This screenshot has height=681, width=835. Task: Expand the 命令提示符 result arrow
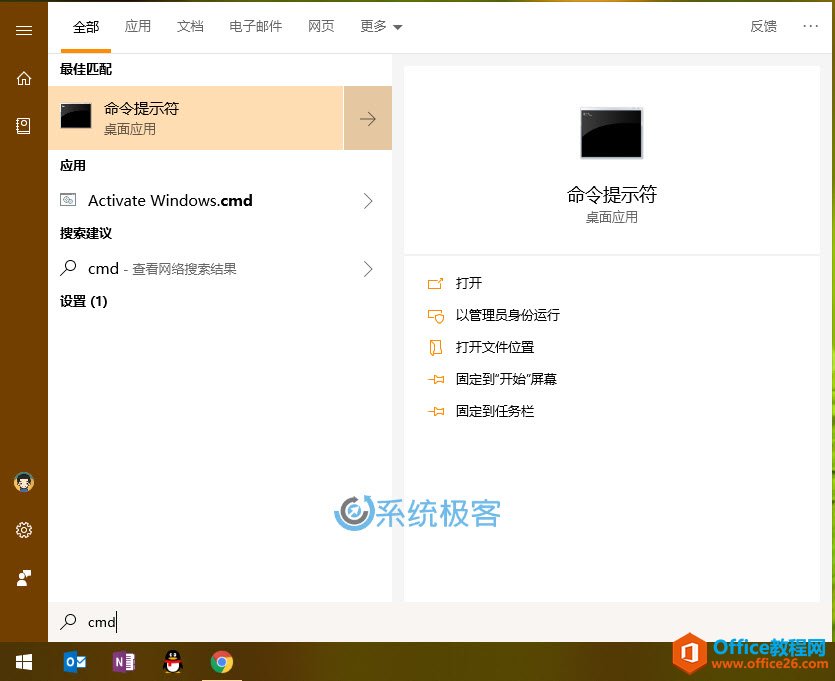[x=368, y=118]
